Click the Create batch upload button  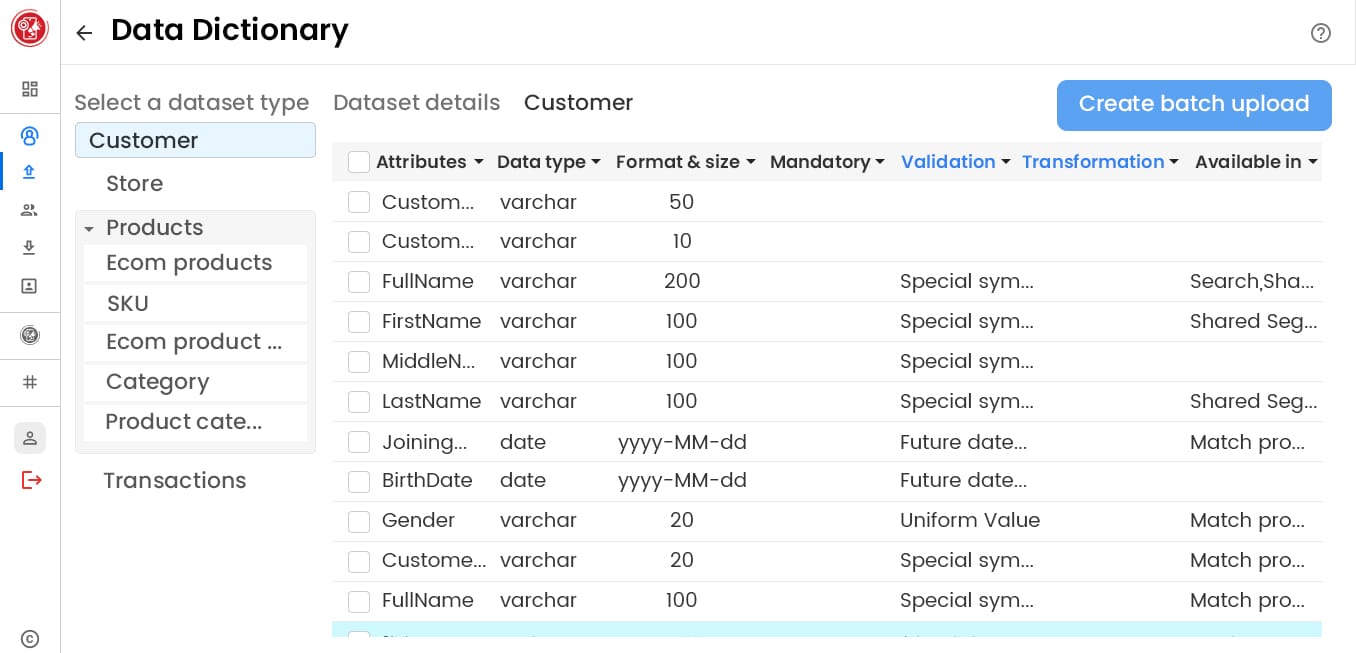(x=1193, y=105)
